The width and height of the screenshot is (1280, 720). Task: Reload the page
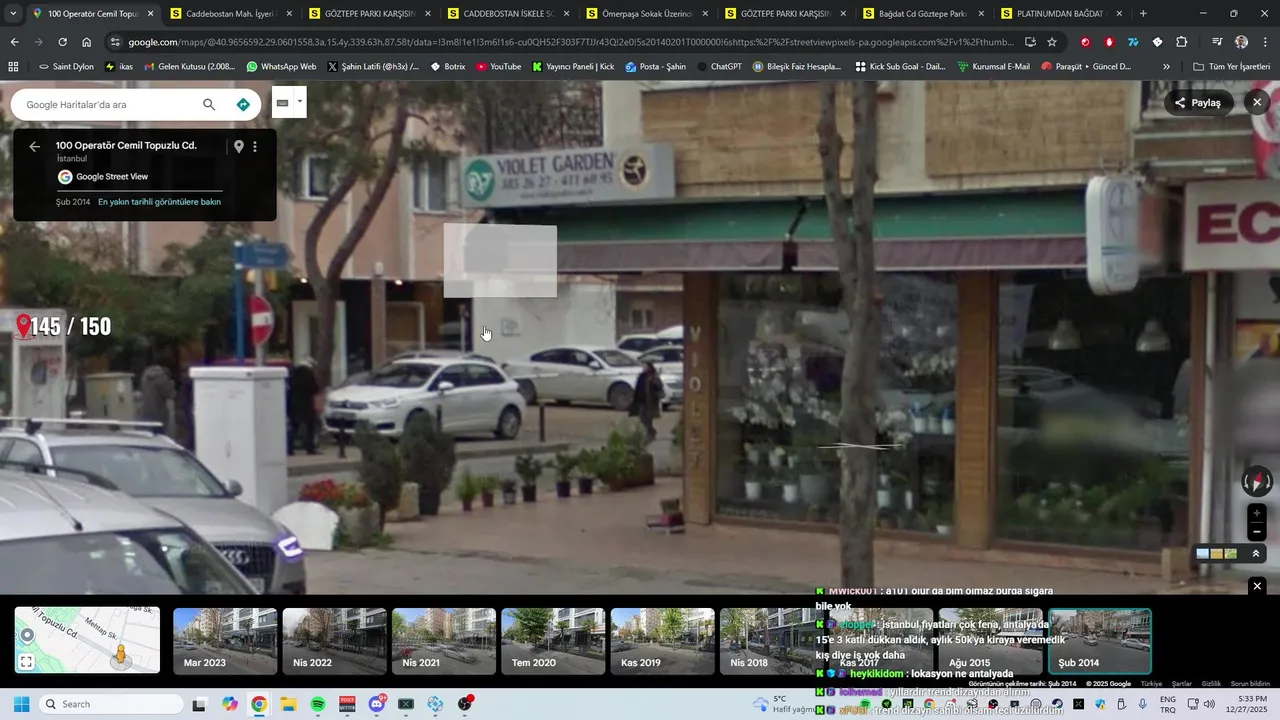click(62, 42)
